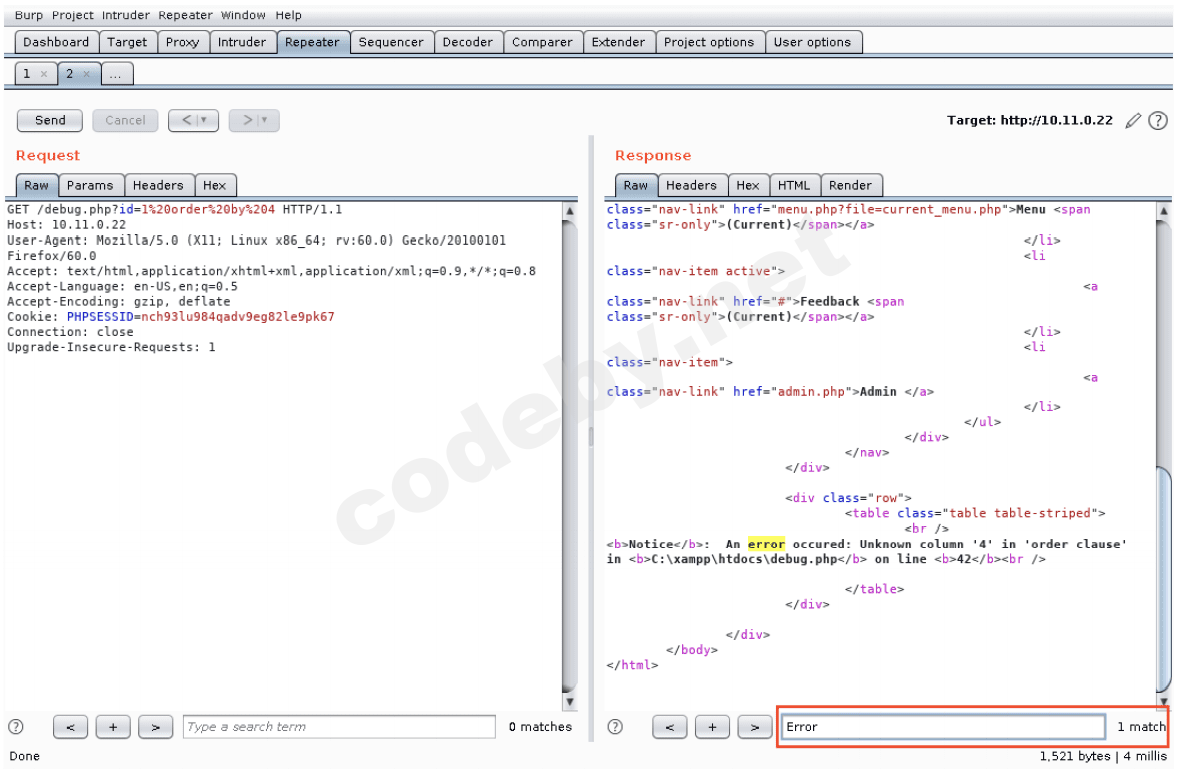Click highlighted 'error' word in response
Viewport: 1180px width, 777px height.
coord(766,544)
